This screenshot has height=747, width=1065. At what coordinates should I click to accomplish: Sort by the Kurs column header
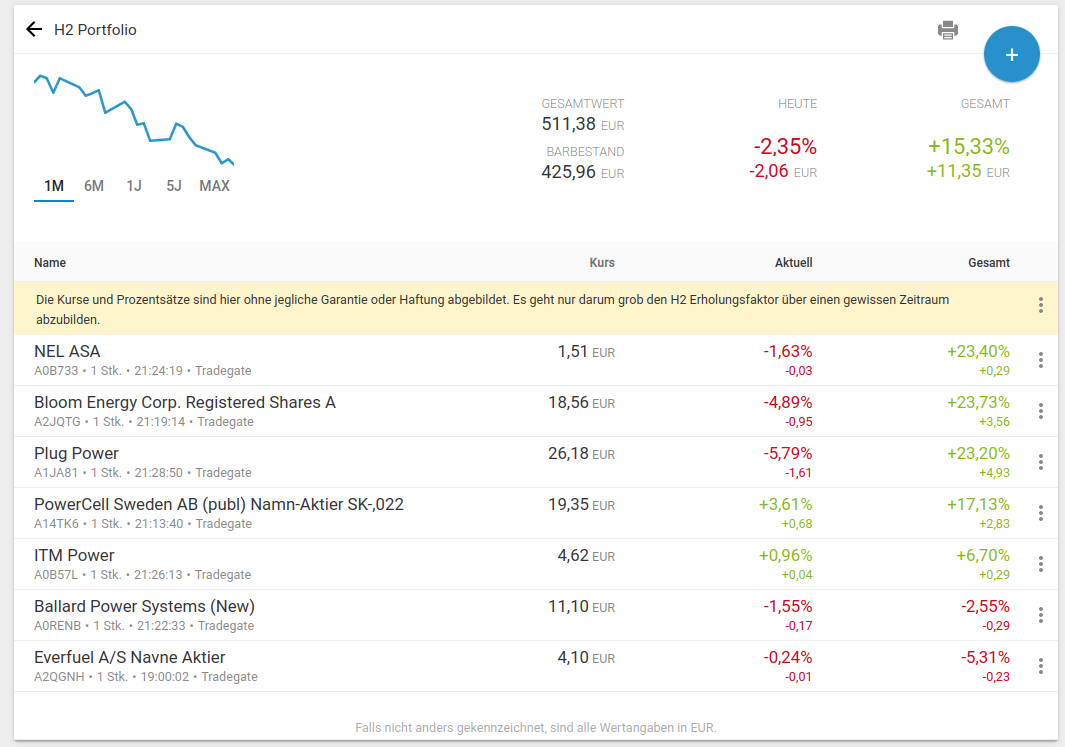(x=602, y=263)
